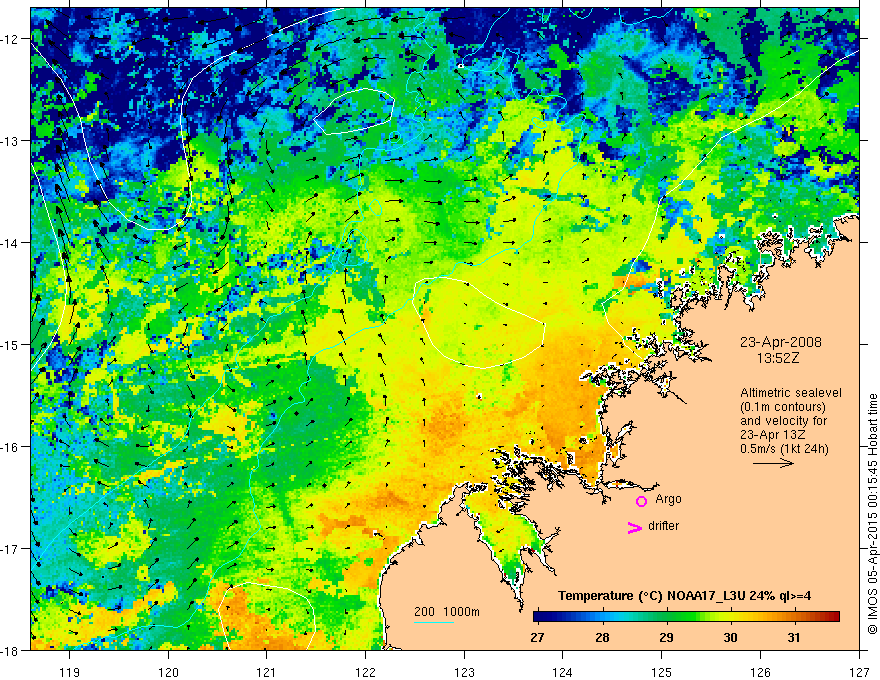880x680 pixels.
Task: Click the '(0.1m contours)' legend text
Action: pos(783,407)
